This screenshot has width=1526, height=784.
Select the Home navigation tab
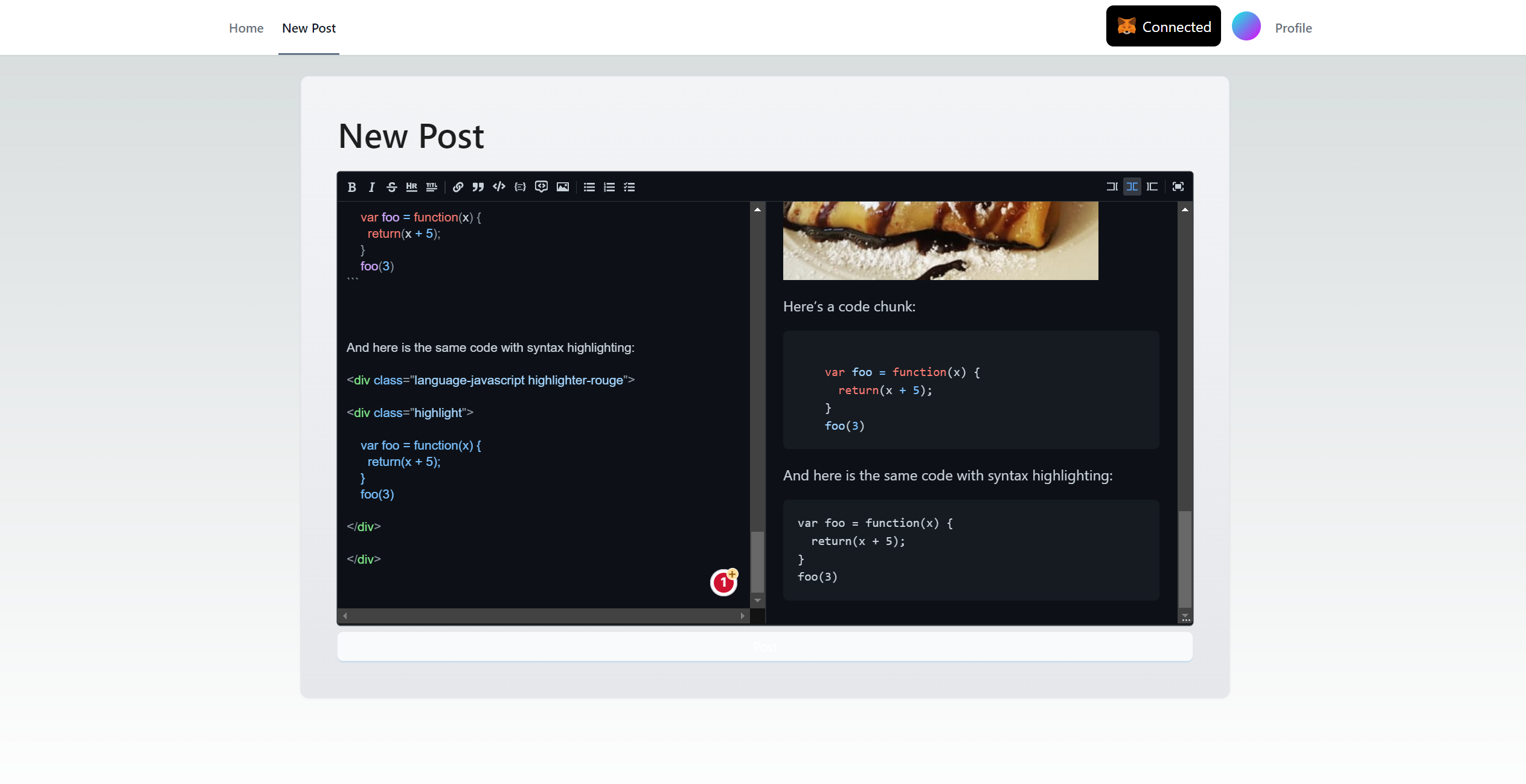(245, 27)
